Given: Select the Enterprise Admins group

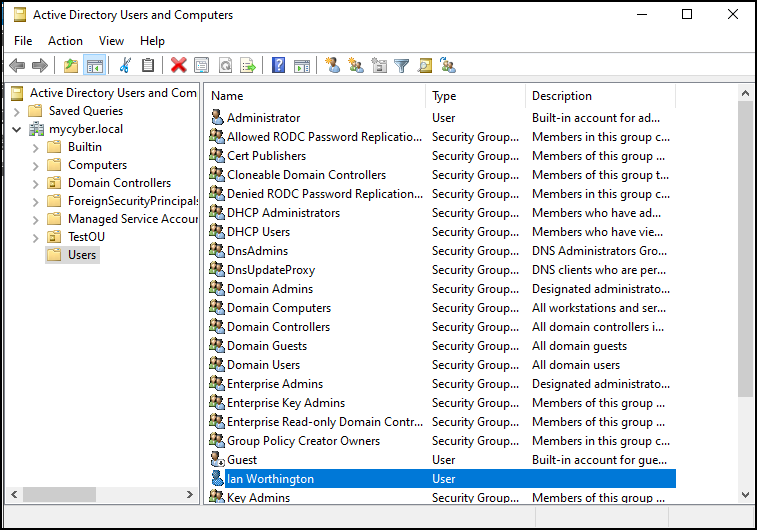Looking at the screenshot, I should pyautogui.click(x=275, y=384).
